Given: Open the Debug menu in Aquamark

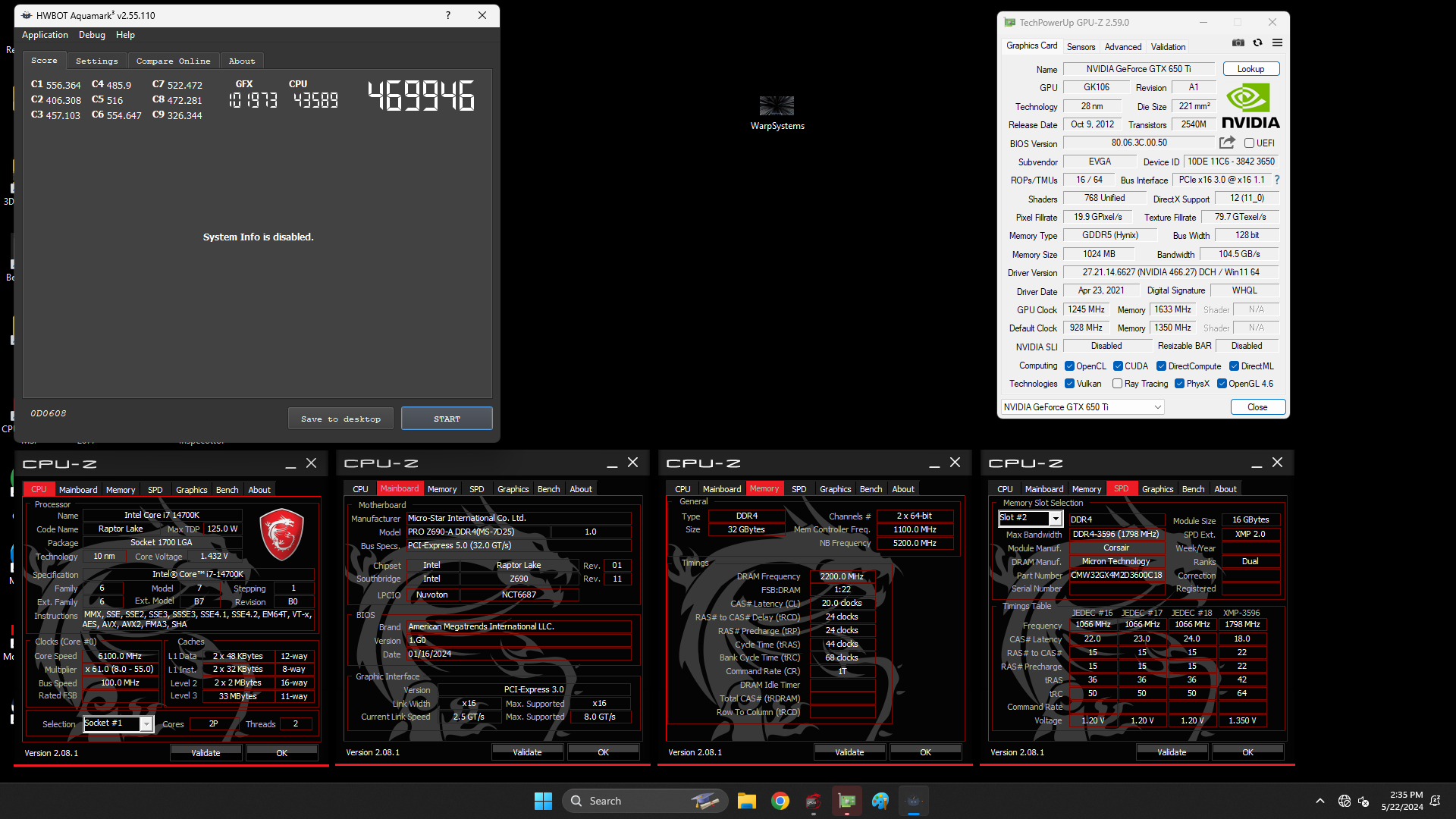Looking at the screenshot, I should 92,35.
